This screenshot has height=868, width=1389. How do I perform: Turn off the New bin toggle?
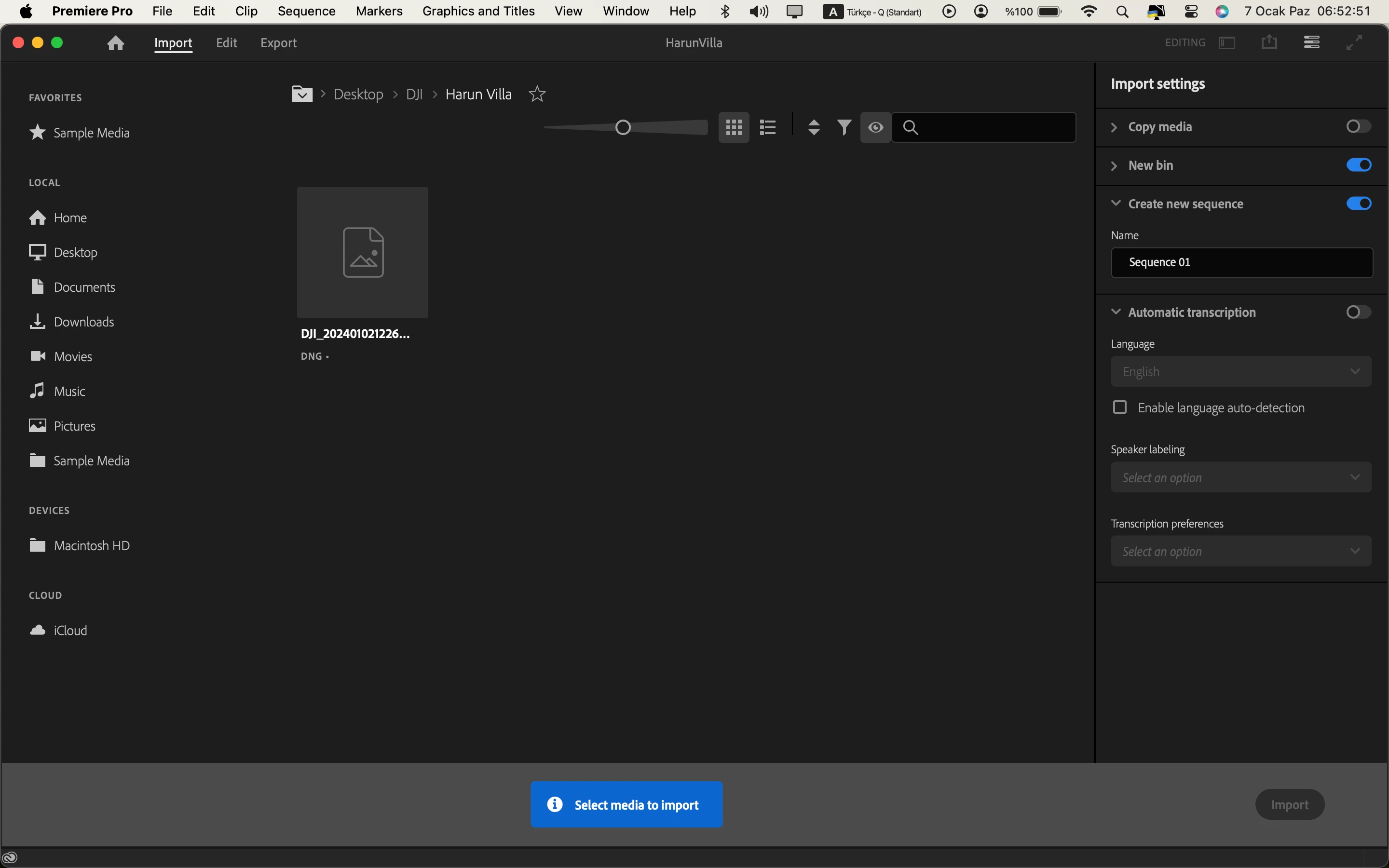[x=1358, y=165]
